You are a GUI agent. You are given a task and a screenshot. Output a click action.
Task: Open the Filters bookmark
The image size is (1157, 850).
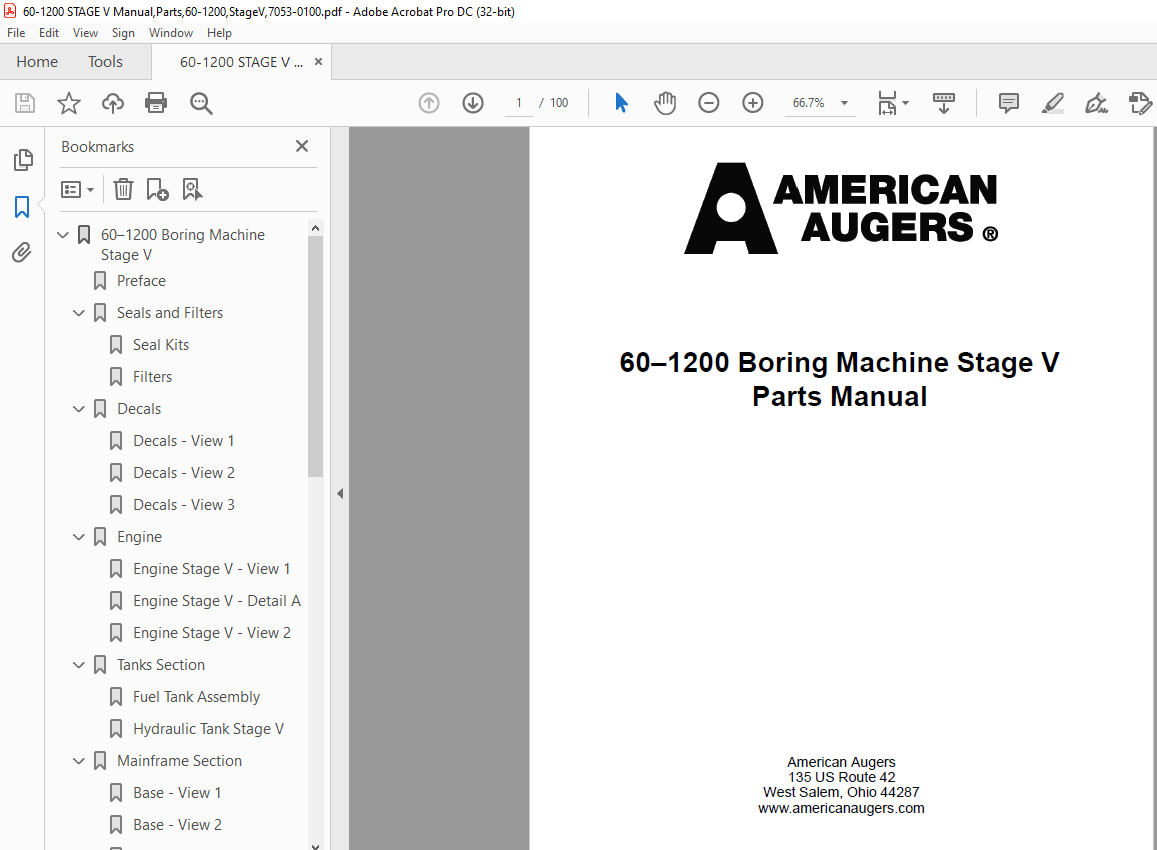click(x=152, y=377)
